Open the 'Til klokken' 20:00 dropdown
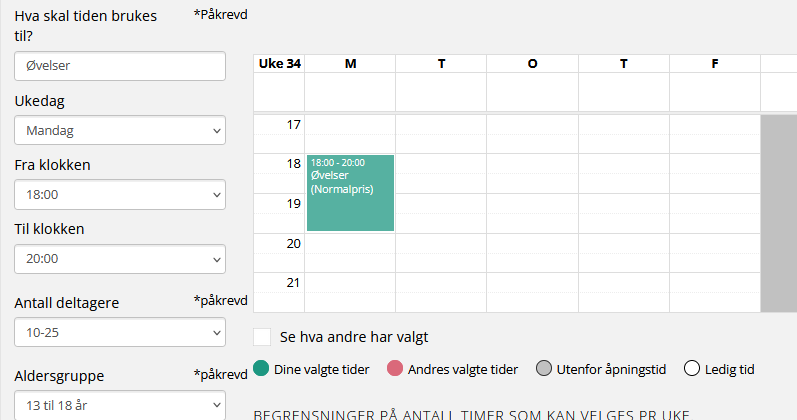This screenshot has height=420, width=797. point(120,258)
